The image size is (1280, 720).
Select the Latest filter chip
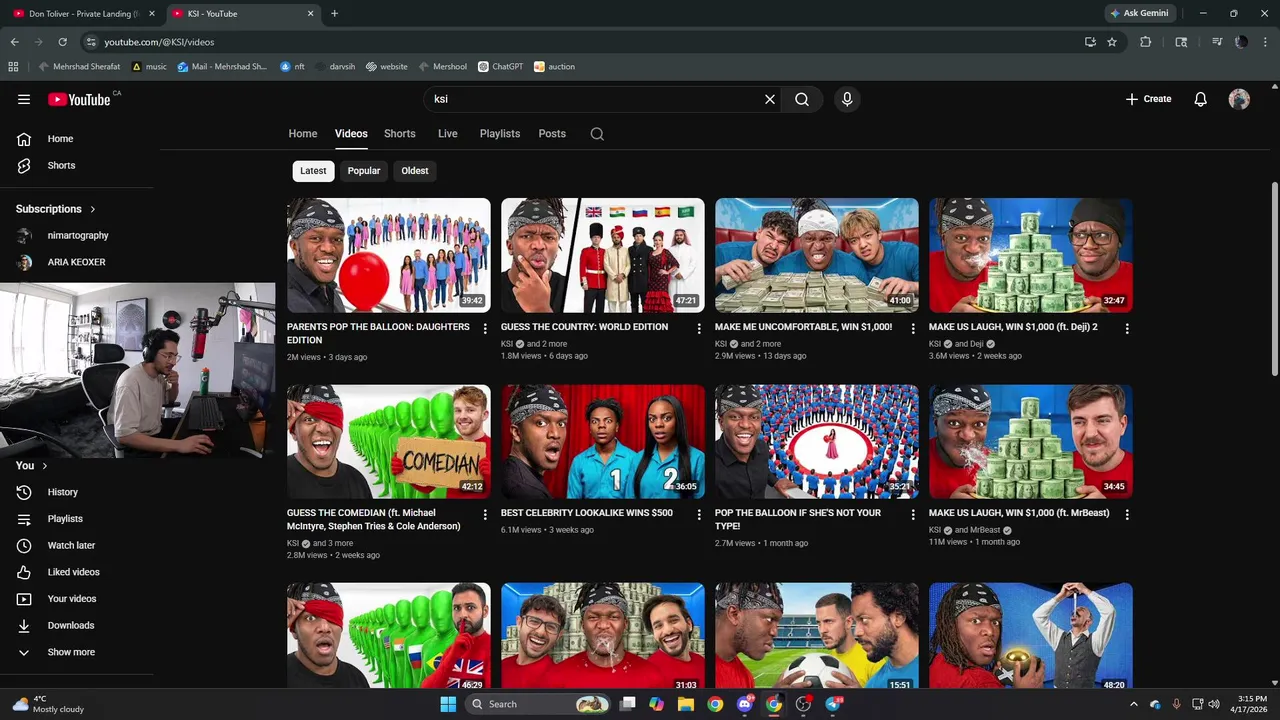click(313, 171)
